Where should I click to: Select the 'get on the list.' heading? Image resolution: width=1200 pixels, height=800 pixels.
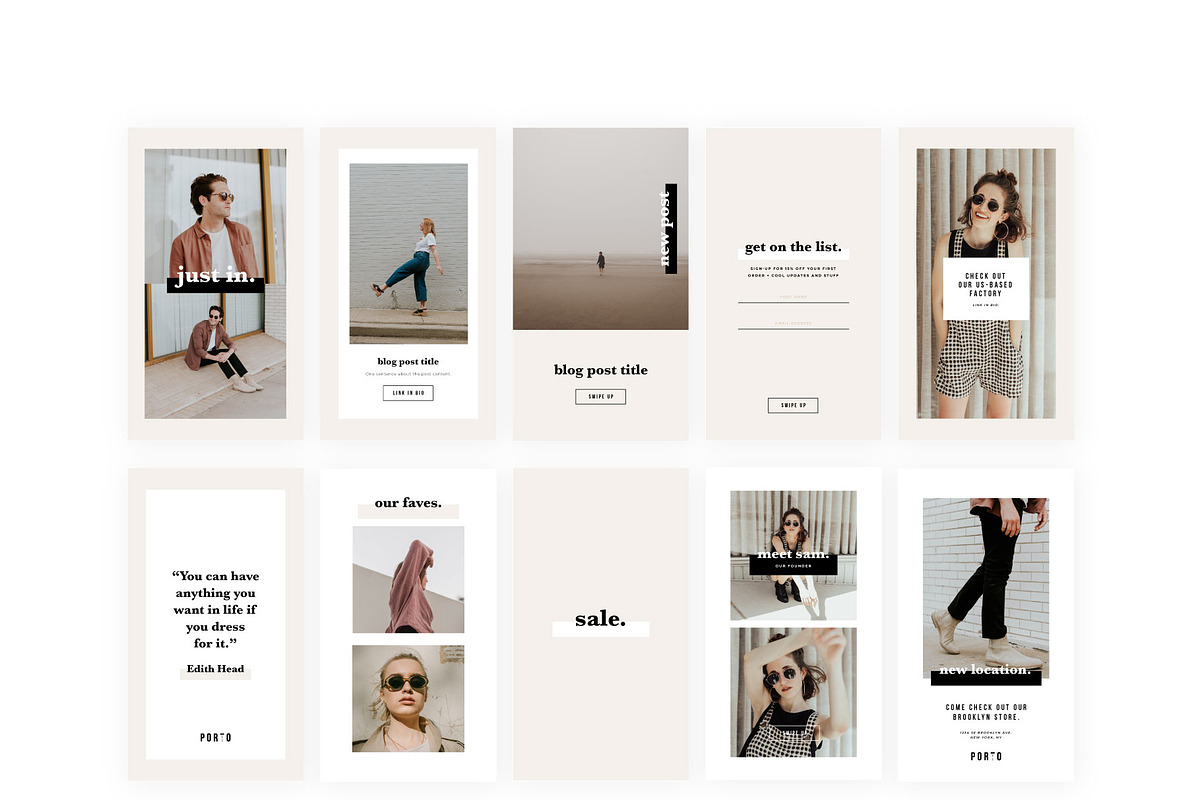793,248
